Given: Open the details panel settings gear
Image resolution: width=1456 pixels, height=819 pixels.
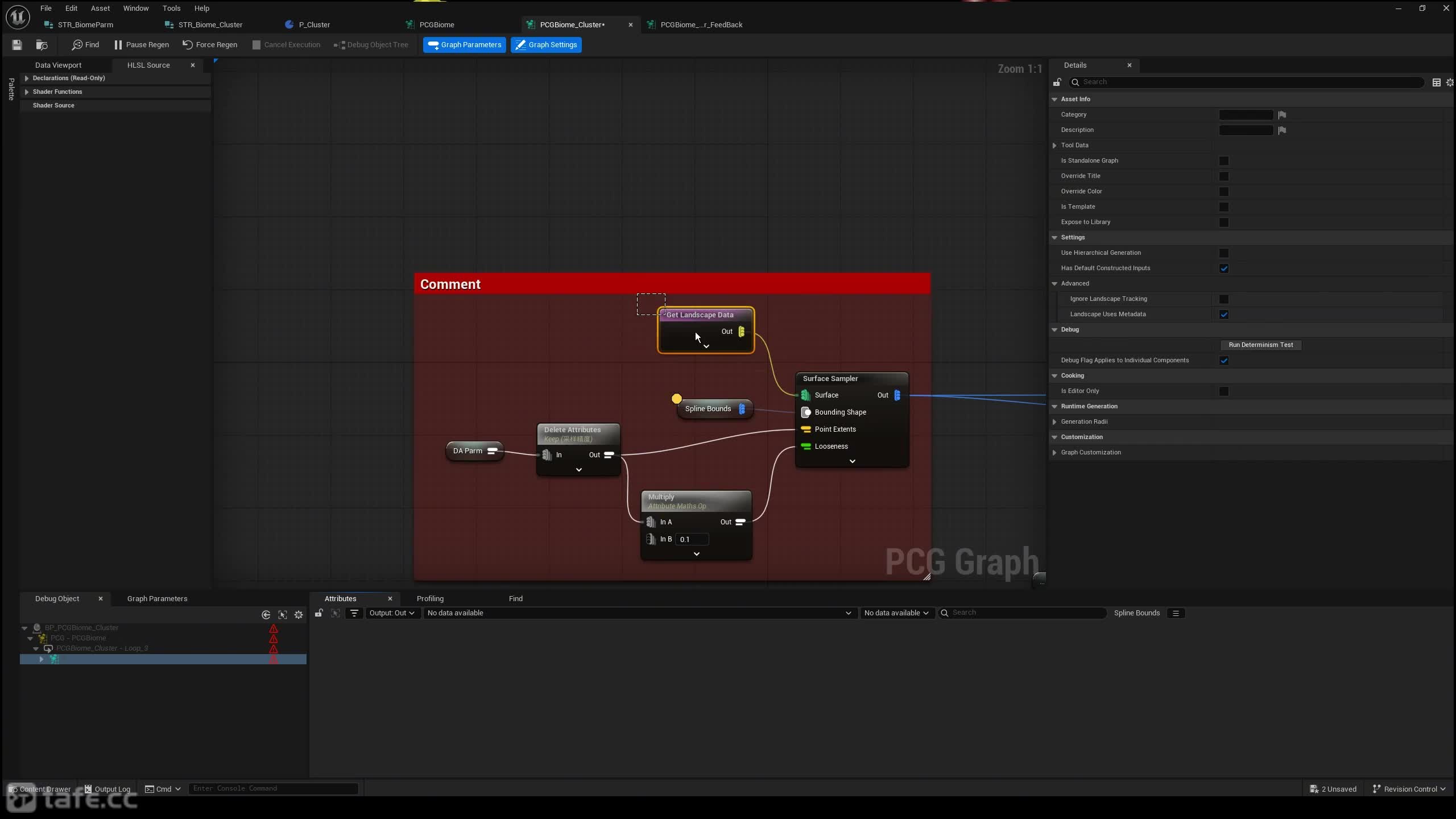Looking at the screenshot, I should [1450, 82].
